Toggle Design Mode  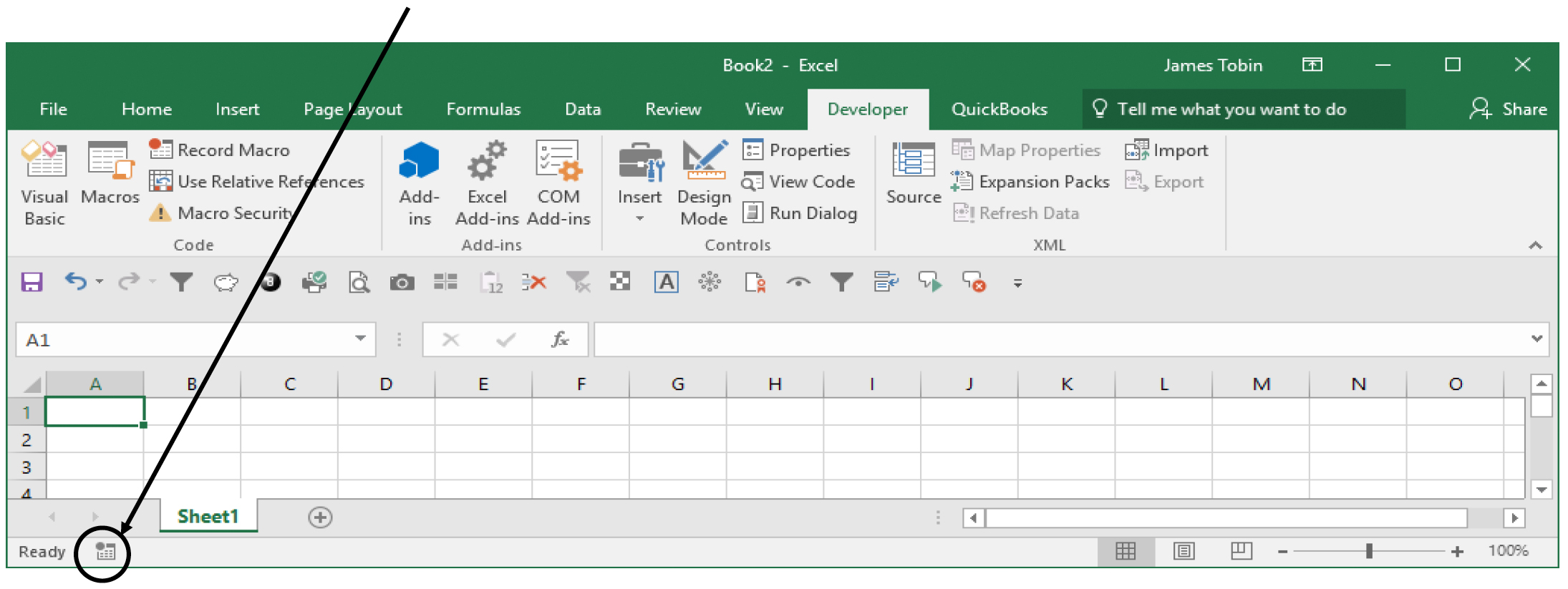tap(704, 182)
